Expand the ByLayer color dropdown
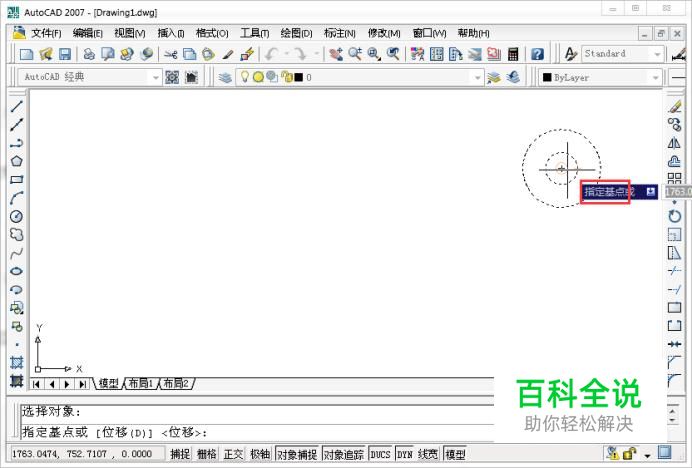Image resolution: width=692 pixels, height=468 pixels. pyautogui.click(x=655, y=78)
